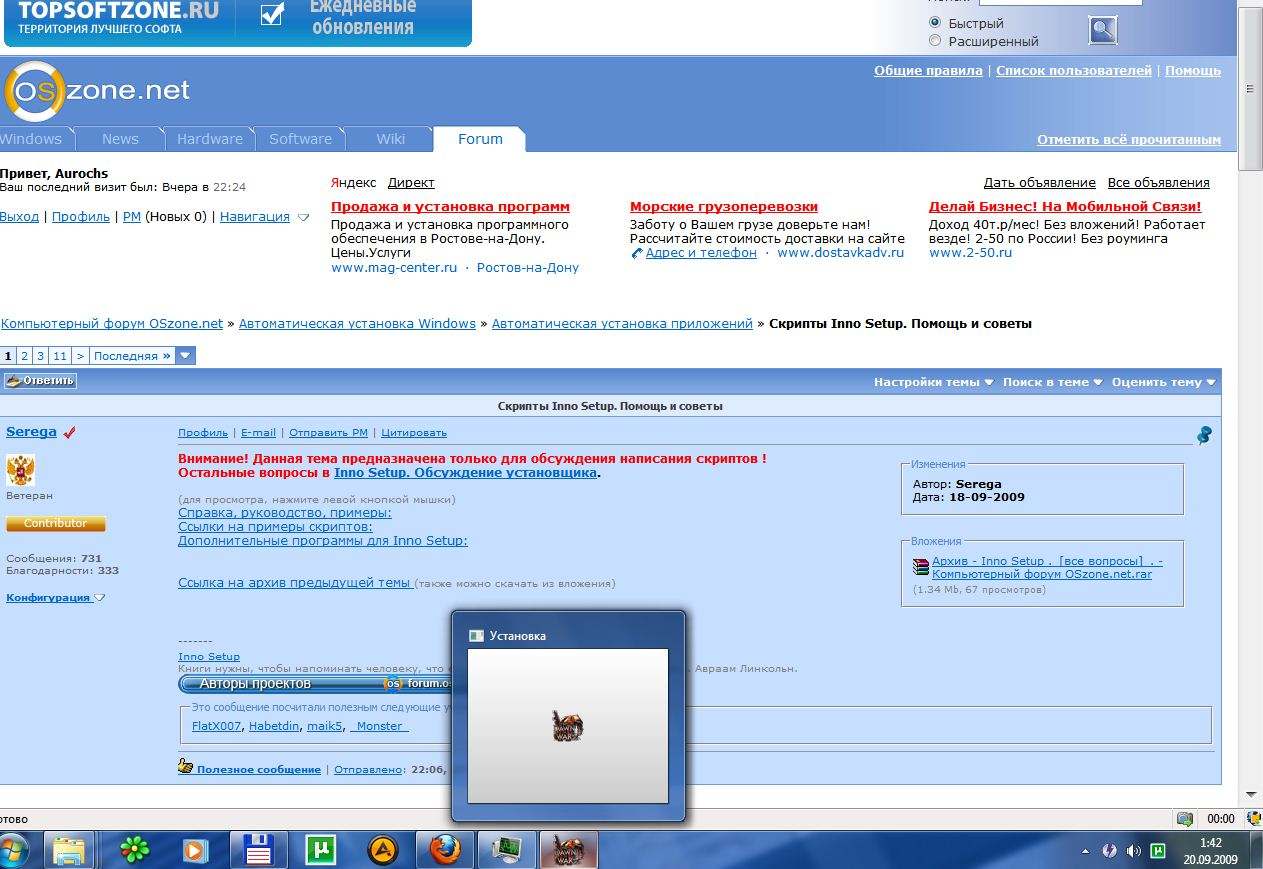Open the RAR archive attachment icon
Viewport: 1263px width, 869px height.
pyautogui.click(x=921, y=567)
